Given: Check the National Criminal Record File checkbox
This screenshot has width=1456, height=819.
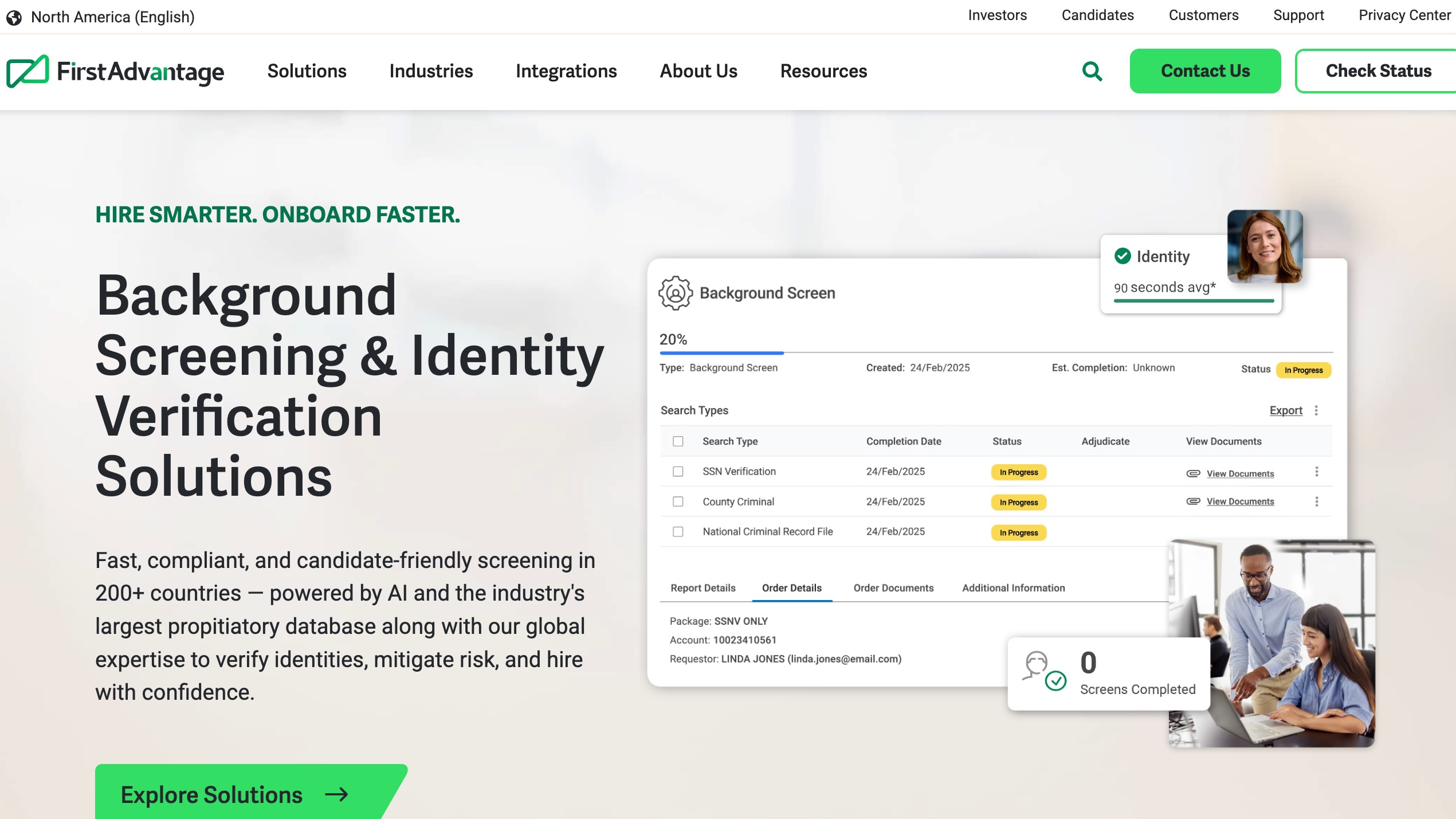Looking at the screenshot, I should [x=678, y=531].
